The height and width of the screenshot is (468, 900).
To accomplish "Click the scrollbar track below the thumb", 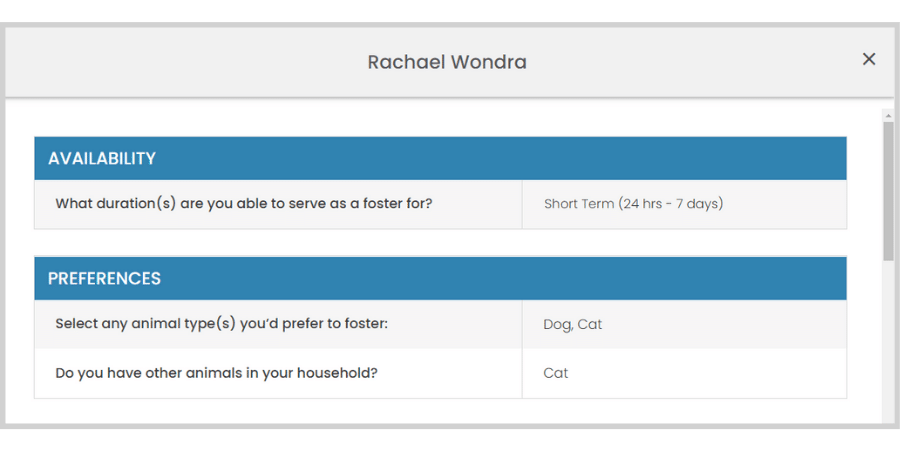I will click(x=888, y=342).
